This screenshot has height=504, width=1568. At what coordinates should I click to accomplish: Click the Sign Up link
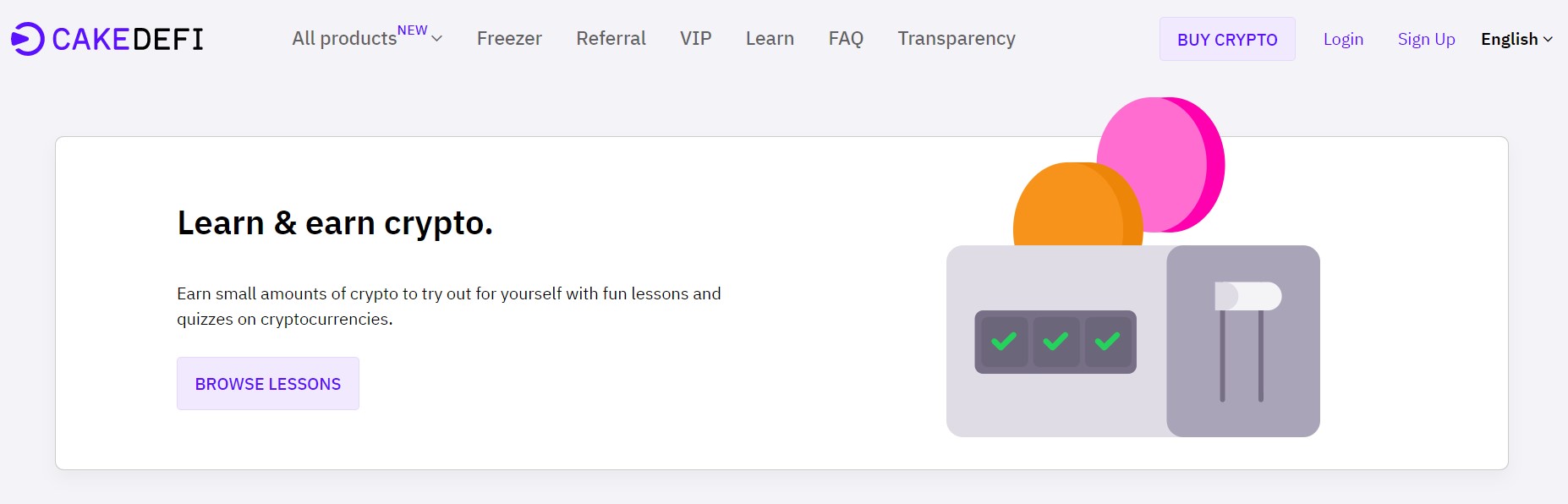tap(1426, 39)
